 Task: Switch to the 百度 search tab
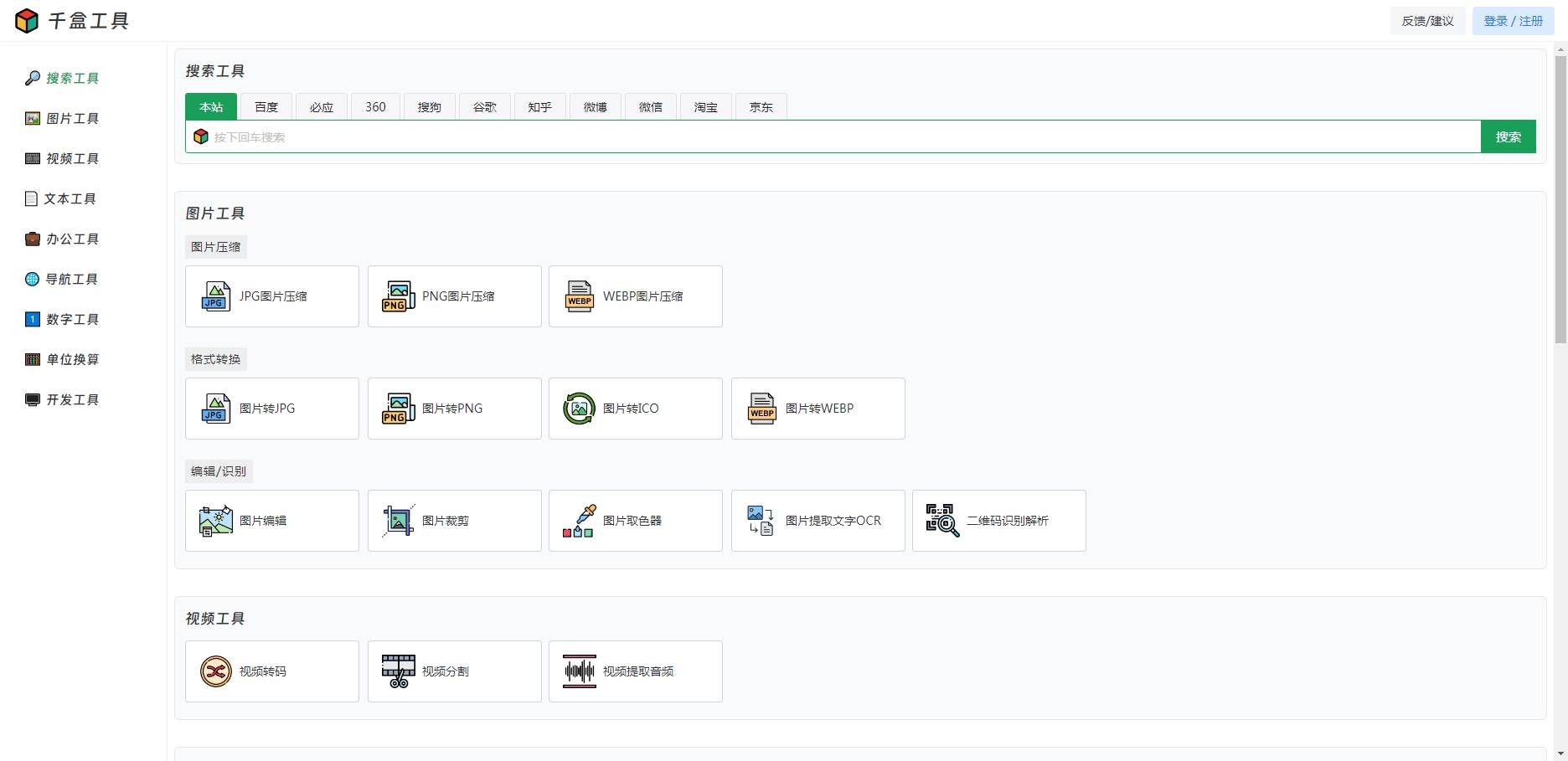pyautogui.click(x=266, y=107)
